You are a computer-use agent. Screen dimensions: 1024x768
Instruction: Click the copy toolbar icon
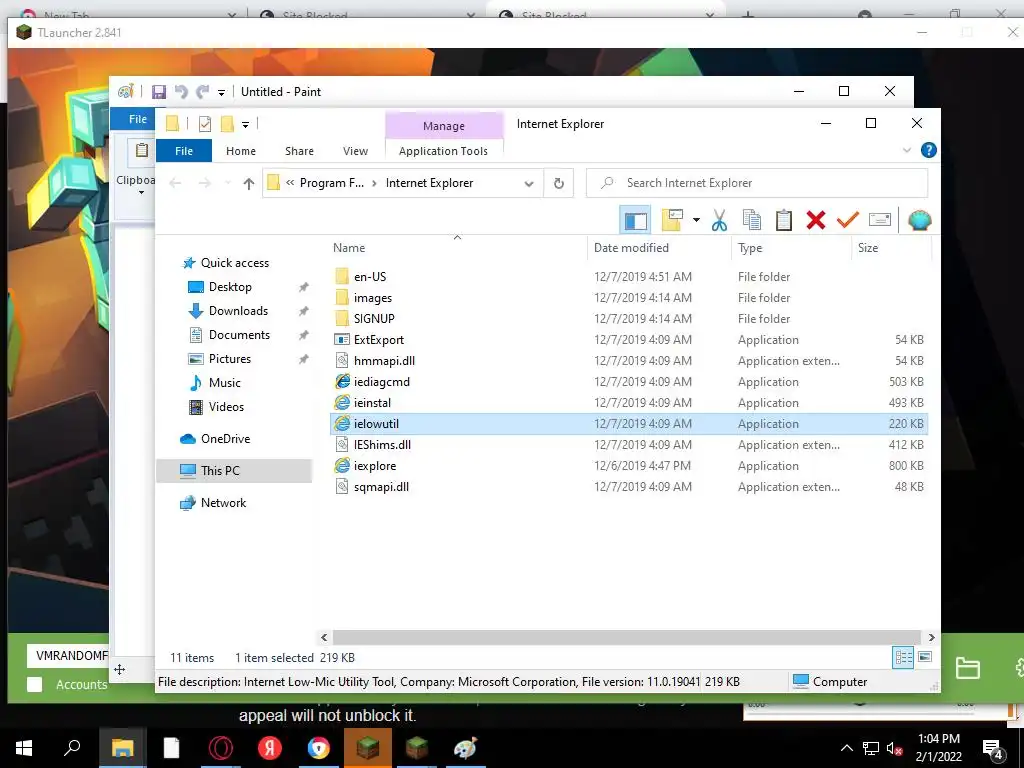point(752,220)
